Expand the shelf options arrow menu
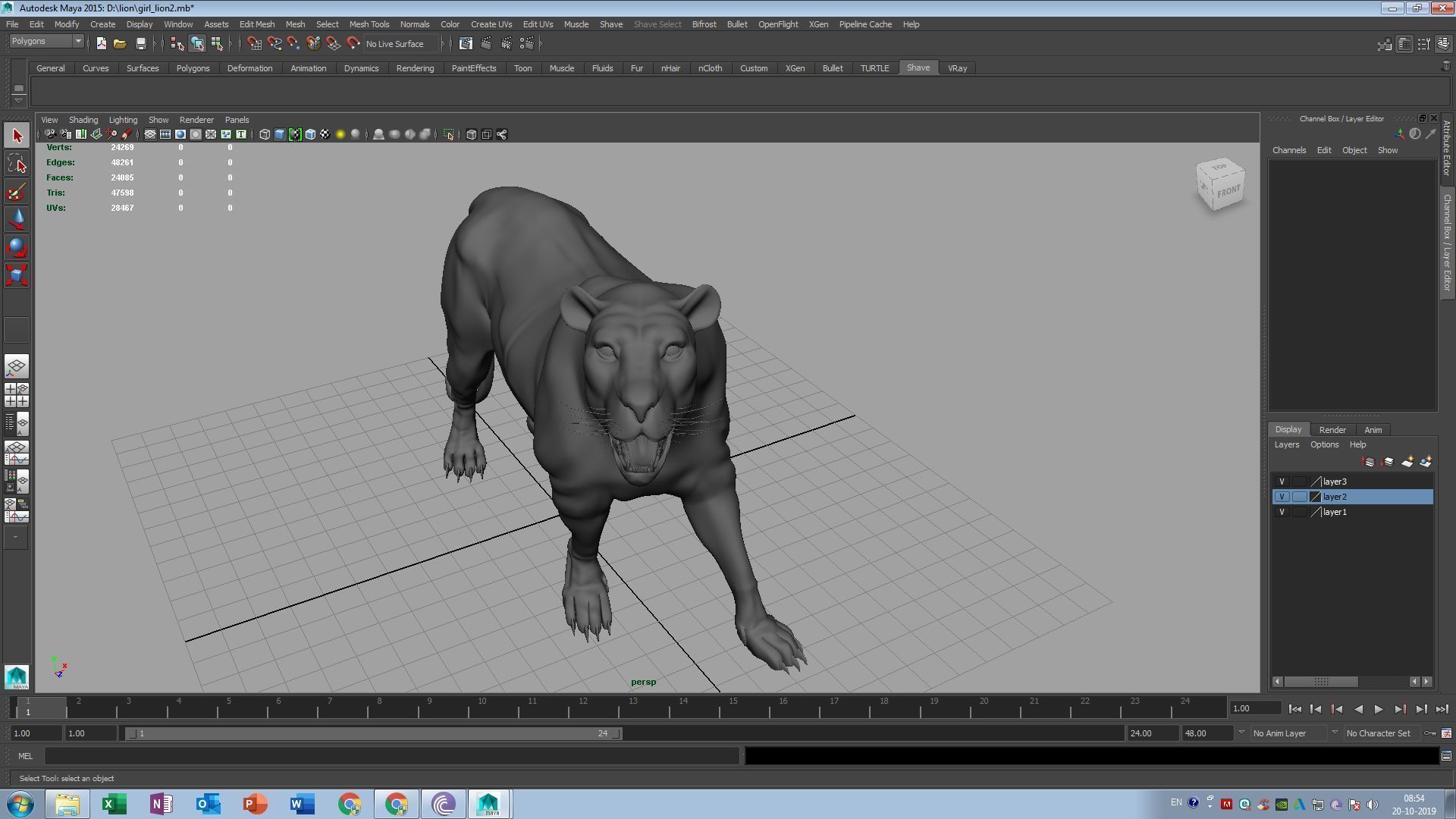The height and width of the screenshot is (819, 1456). coord(18,101)
